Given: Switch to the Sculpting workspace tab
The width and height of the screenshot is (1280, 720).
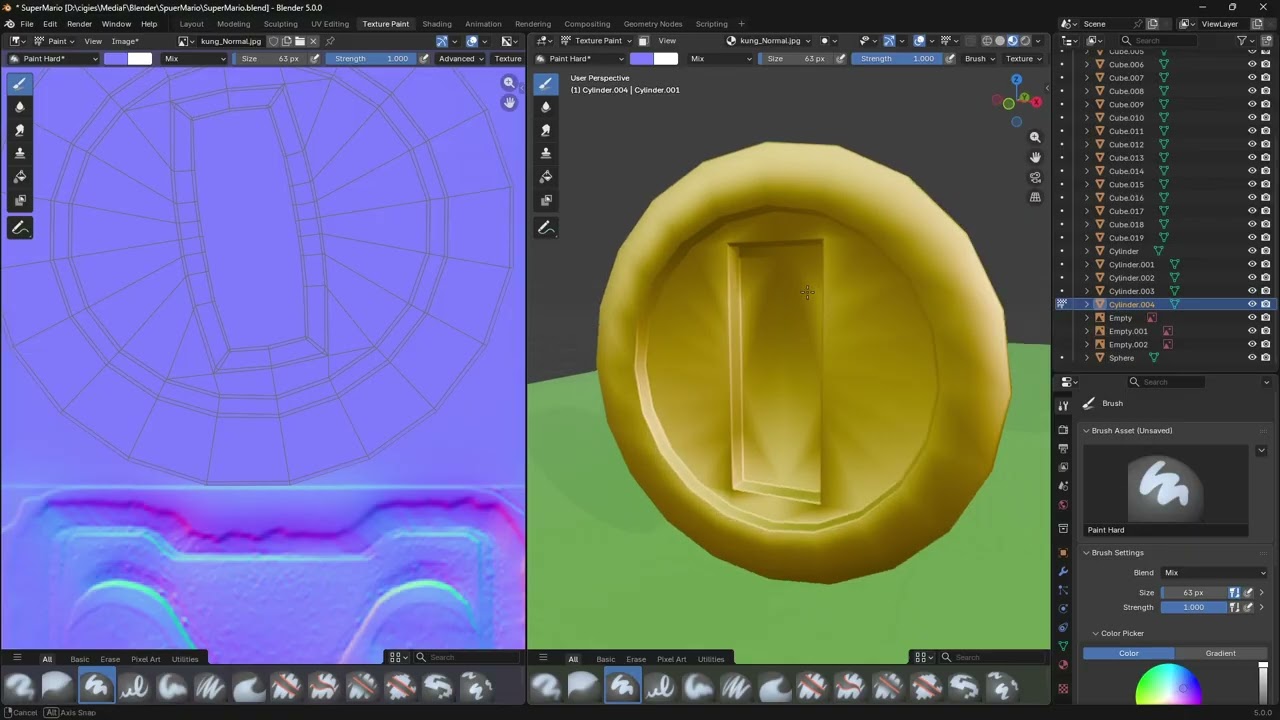Looking at the screenshot, I should (x=280, y=24).
